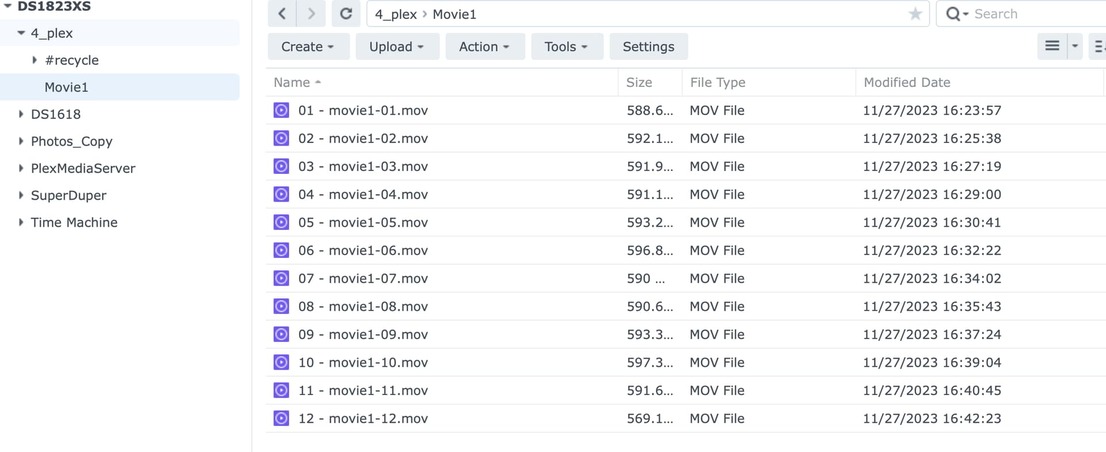Open the Action menu
This screenshot has height=452, width=1106.
coord(484,47)
